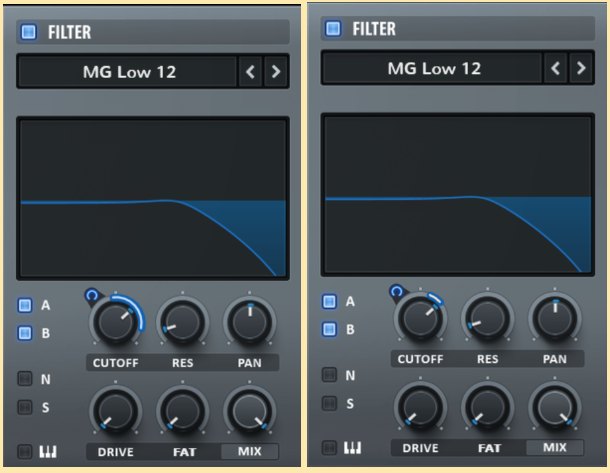Click the filter response graph in left panel
This screenshot has height=473, width=610.
(152, 198)
